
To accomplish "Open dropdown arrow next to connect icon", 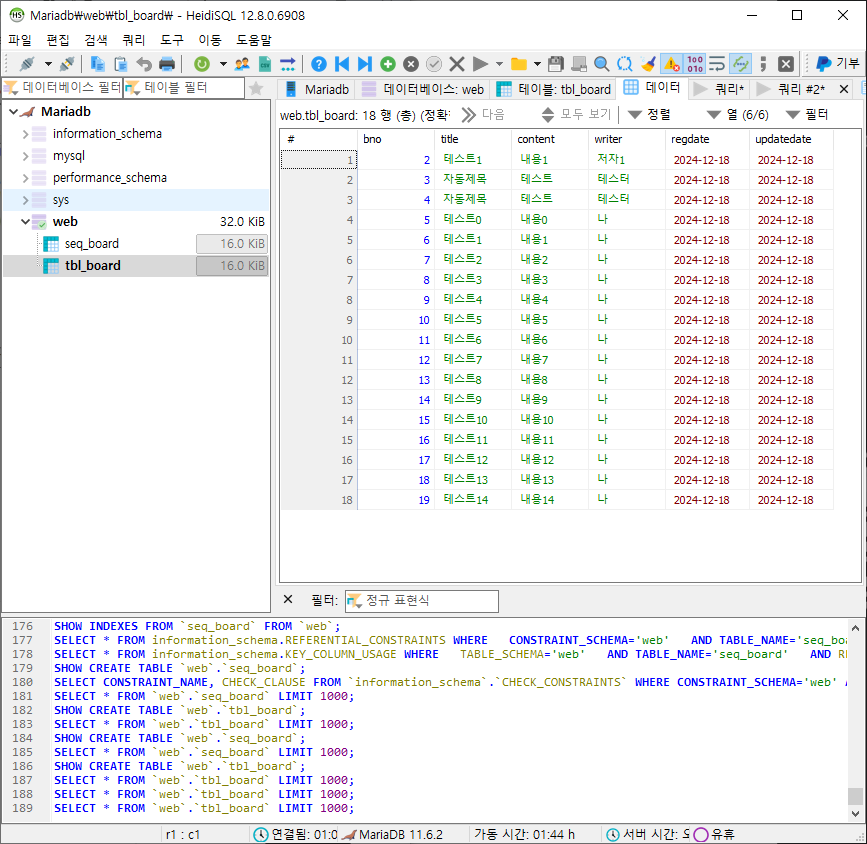I will point(48,64).
